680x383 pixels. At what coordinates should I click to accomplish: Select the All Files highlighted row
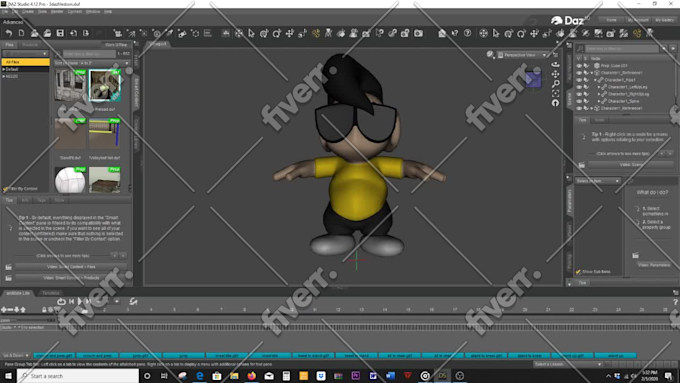click(26, 62)
